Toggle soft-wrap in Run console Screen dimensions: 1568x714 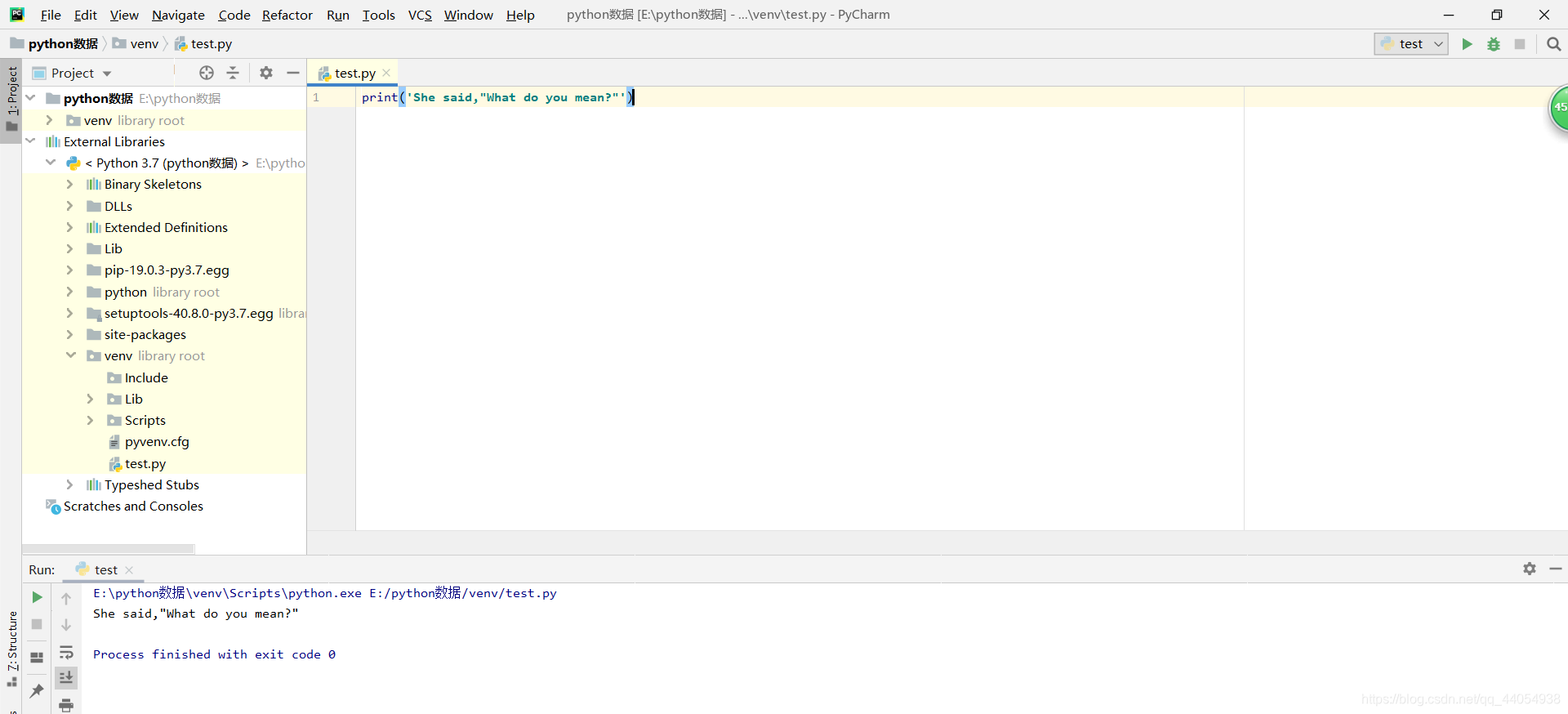click(66, 652)
